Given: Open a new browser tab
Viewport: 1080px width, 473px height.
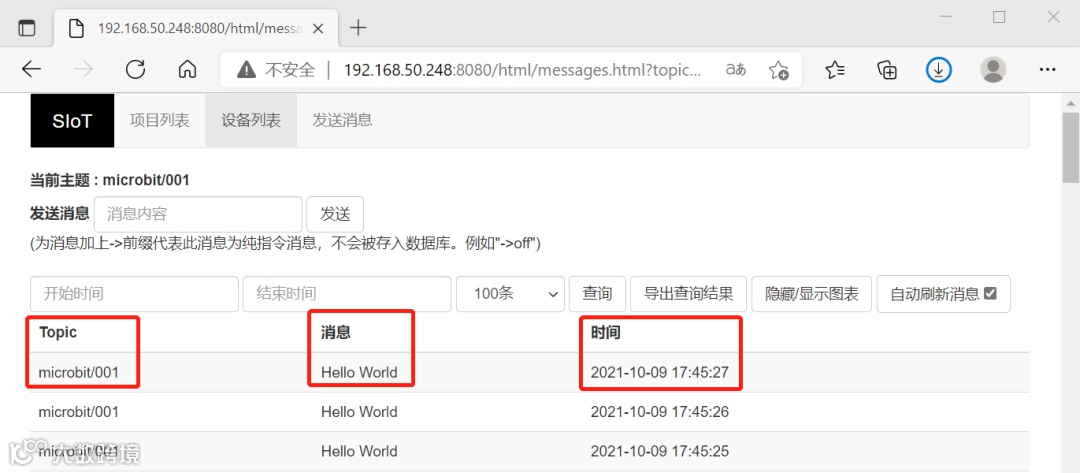Looking at the screenshot, I should pos(358,28).
